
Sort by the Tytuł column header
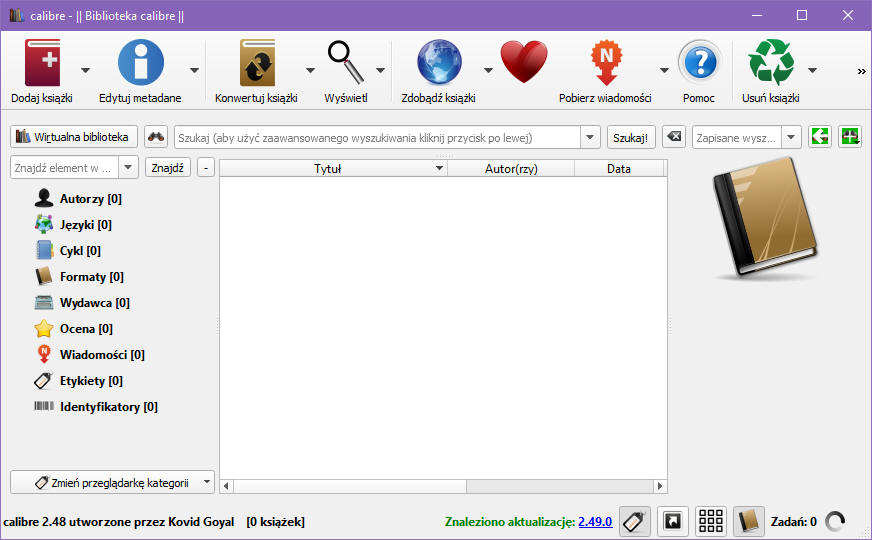tap(328, 169)
